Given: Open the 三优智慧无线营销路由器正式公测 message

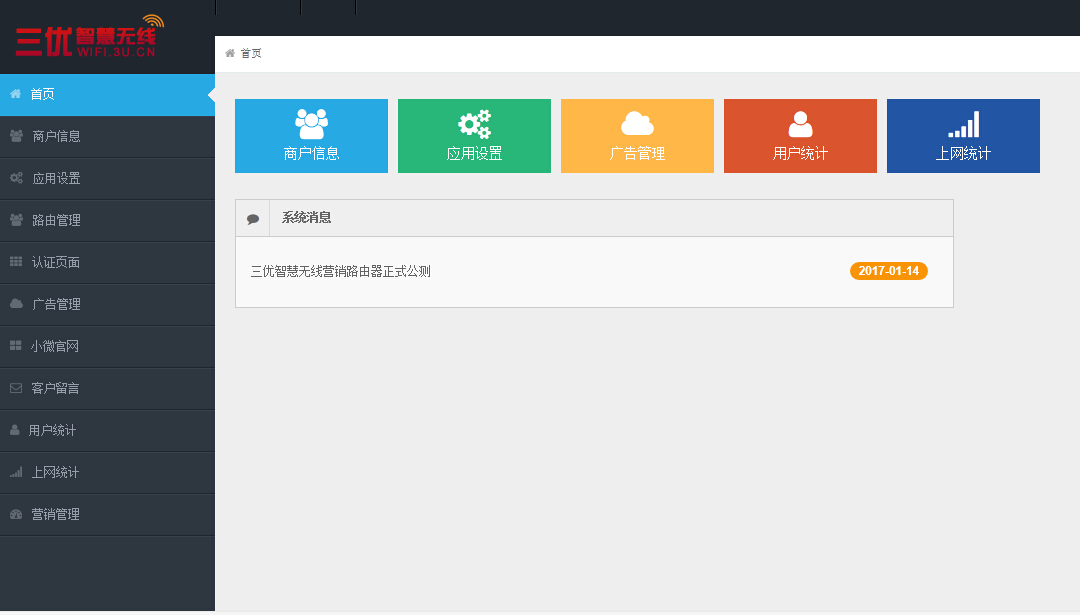Looking at the screenshot, I should coord(340,271).
